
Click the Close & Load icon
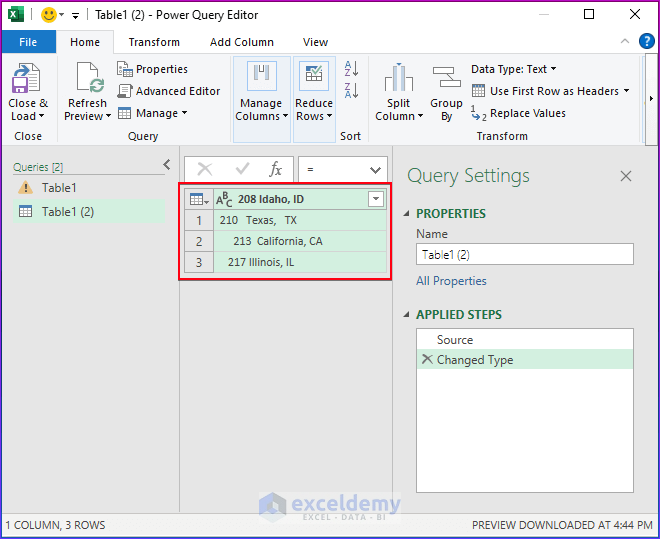pos(26,79)
